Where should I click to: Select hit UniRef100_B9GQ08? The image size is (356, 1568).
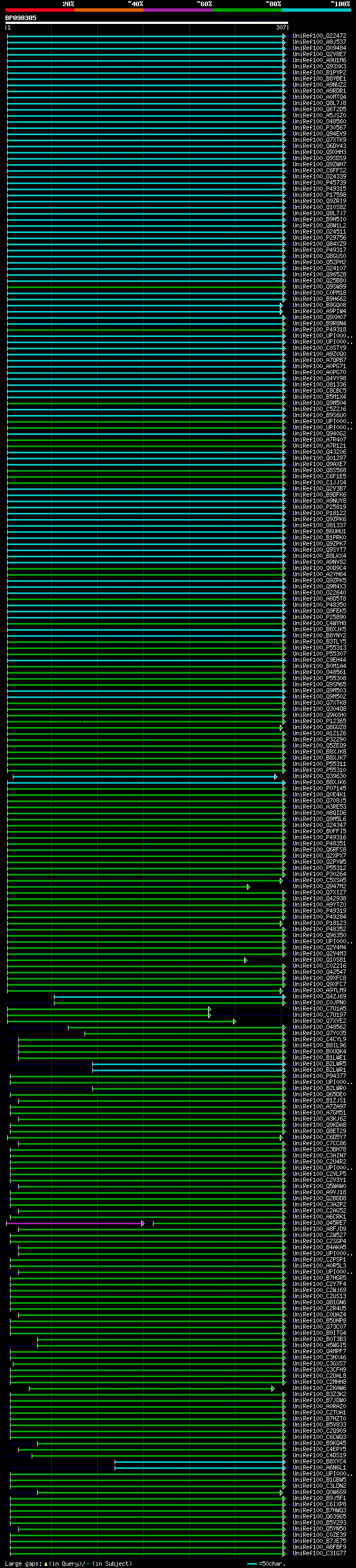[x=319, y=305]
